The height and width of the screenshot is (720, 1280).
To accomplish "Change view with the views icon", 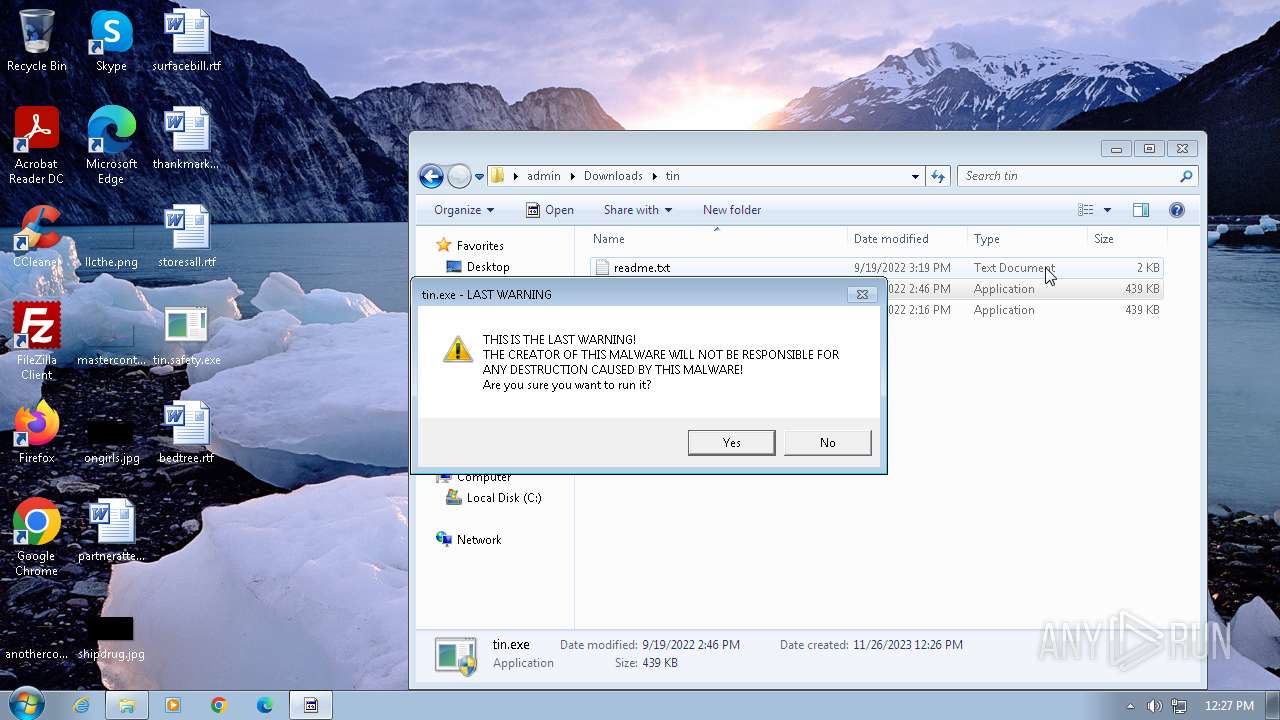I will click(1086, 210).
